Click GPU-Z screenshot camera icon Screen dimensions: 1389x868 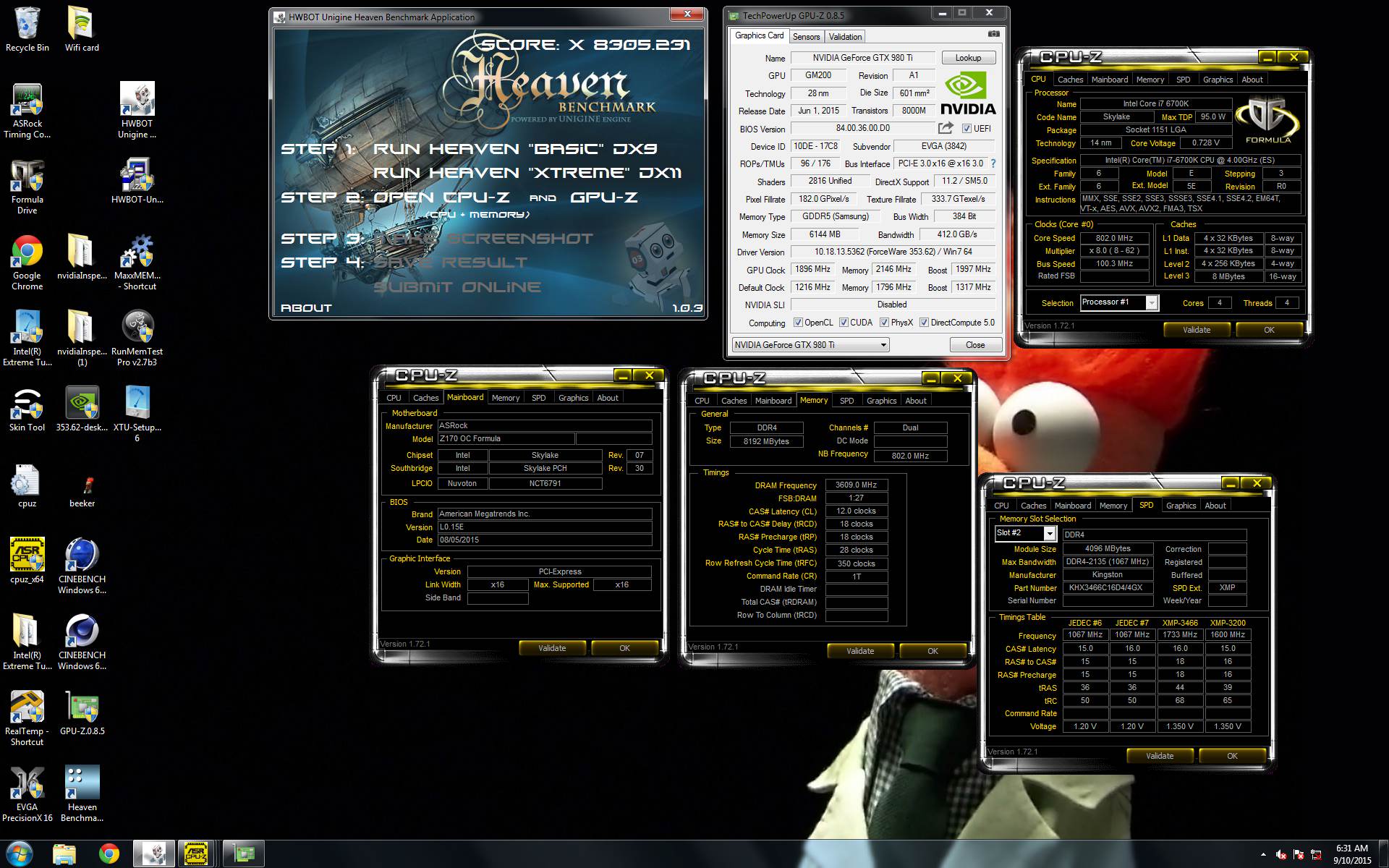point(994,34)
